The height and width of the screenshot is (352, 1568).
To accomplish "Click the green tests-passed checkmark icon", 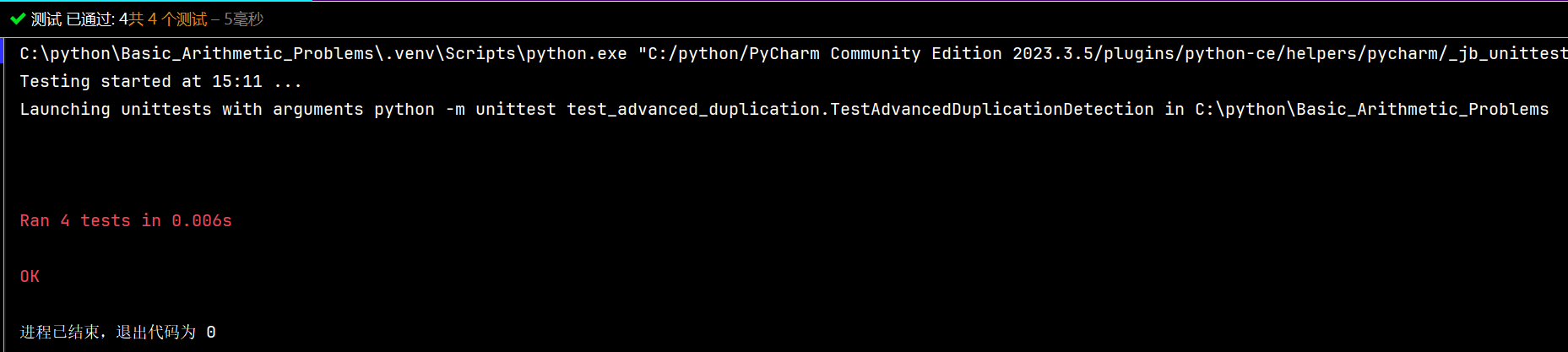I will [17, 19].
